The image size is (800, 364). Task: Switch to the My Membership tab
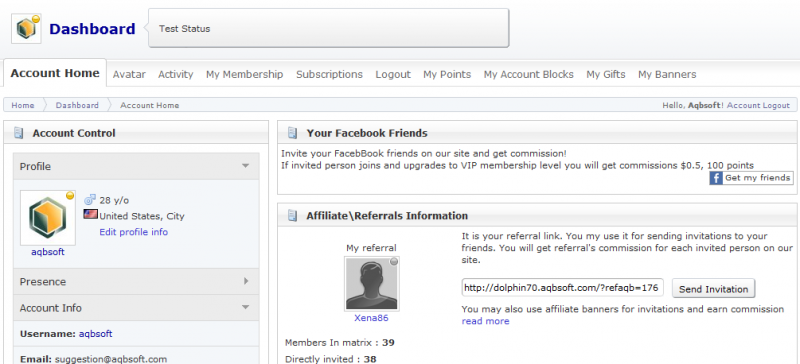(244, 74)
